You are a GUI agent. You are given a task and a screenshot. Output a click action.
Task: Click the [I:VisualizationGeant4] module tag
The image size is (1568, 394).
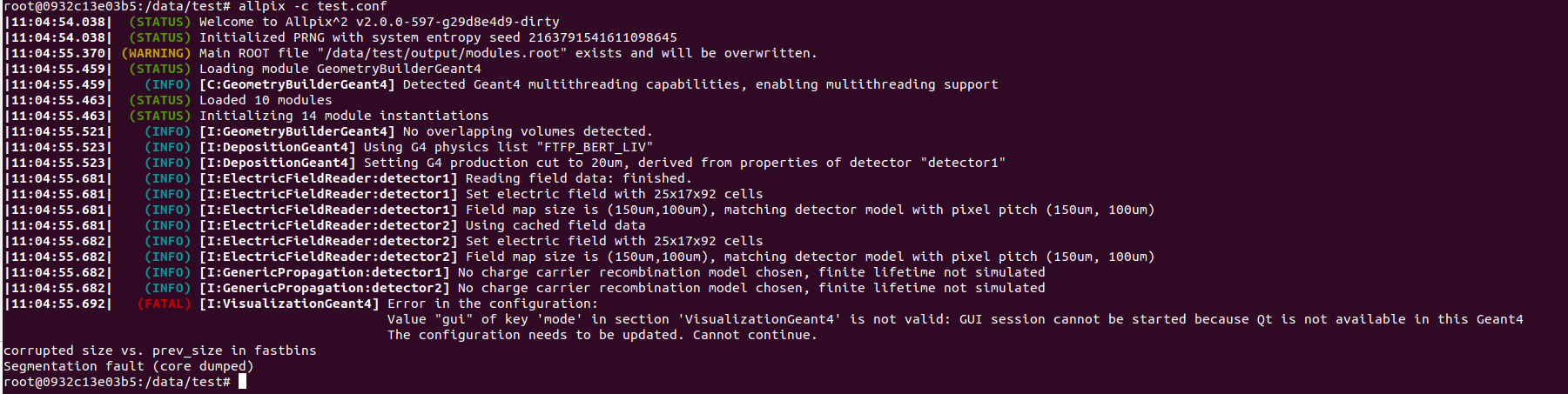[x=289, y=304]
